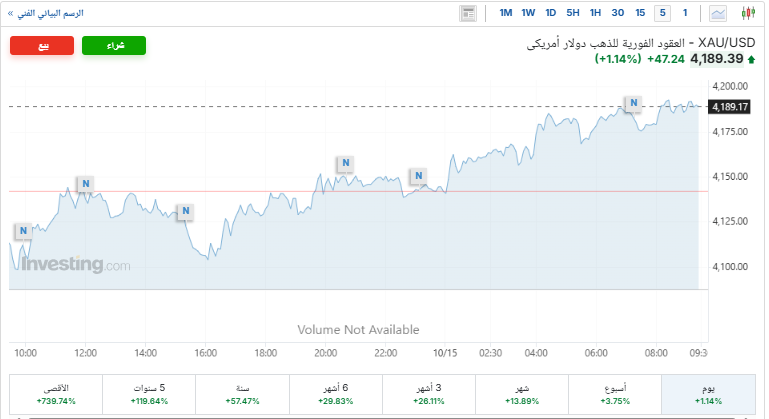This screenshot has width=769, height=419.
Task: Switch to the 5 سنوات range tab
Action: coord(148,392)
